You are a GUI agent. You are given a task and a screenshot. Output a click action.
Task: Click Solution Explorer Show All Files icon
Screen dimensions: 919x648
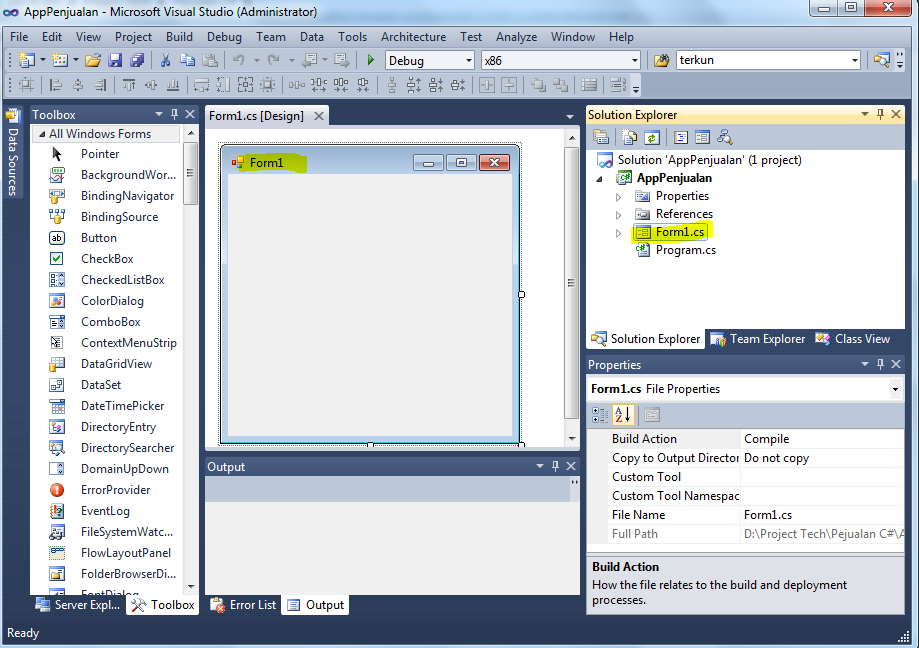click(x=629, y=138)
